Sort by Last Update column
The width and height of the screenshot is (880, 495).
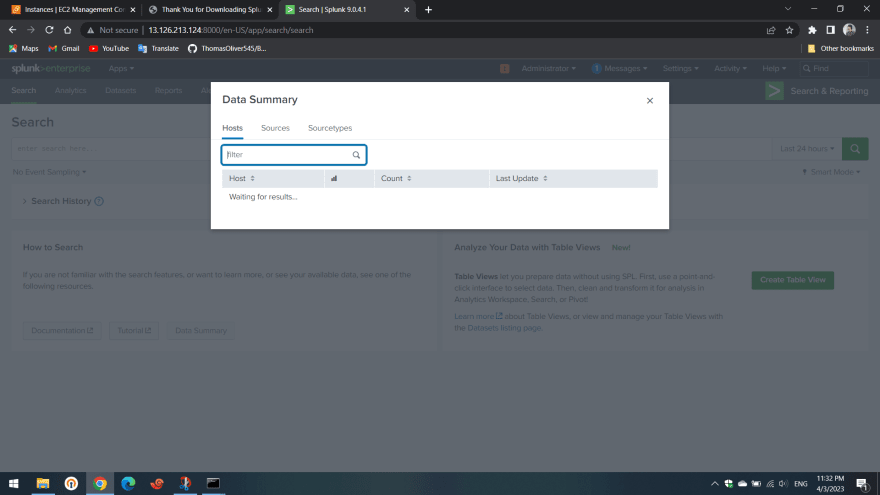pos(521,178)
